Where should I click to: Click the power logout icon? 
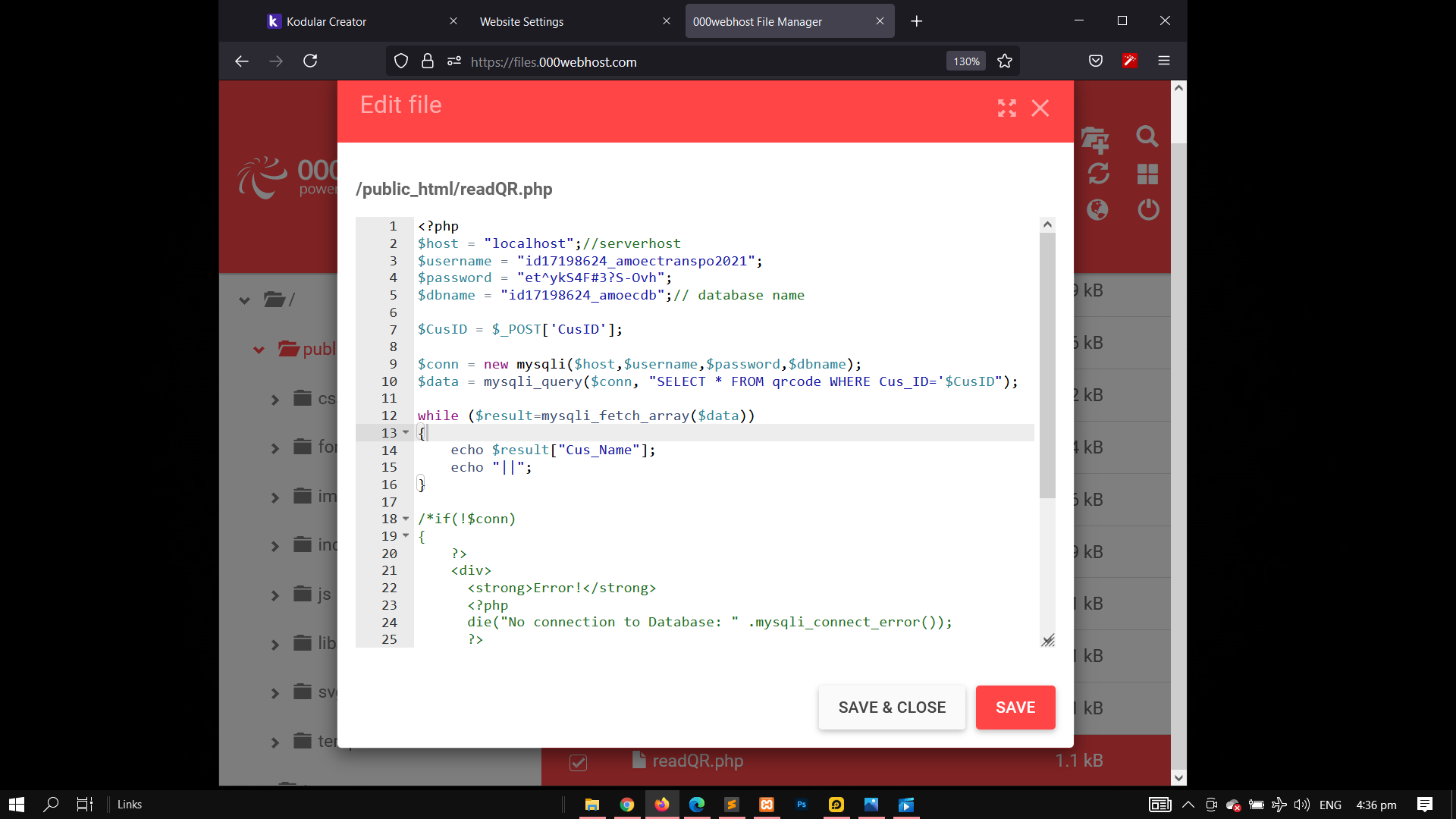point(1148,209)
